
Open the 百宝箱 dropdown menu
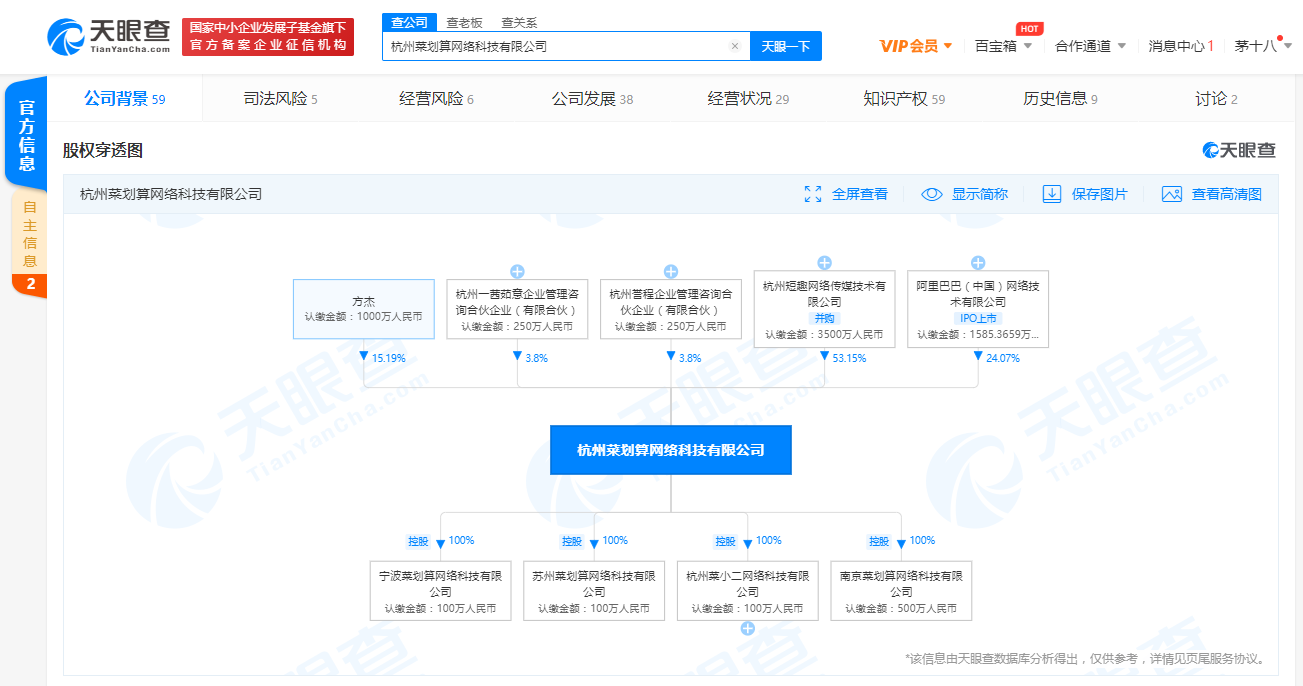1003,46
